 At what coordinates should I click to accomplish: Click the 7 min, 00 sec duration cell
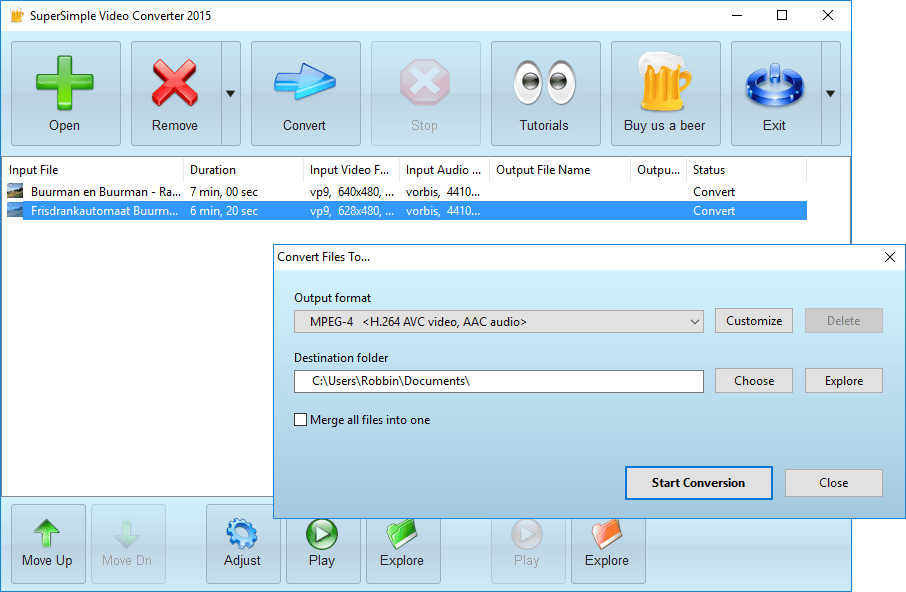[x=224, y=192]
